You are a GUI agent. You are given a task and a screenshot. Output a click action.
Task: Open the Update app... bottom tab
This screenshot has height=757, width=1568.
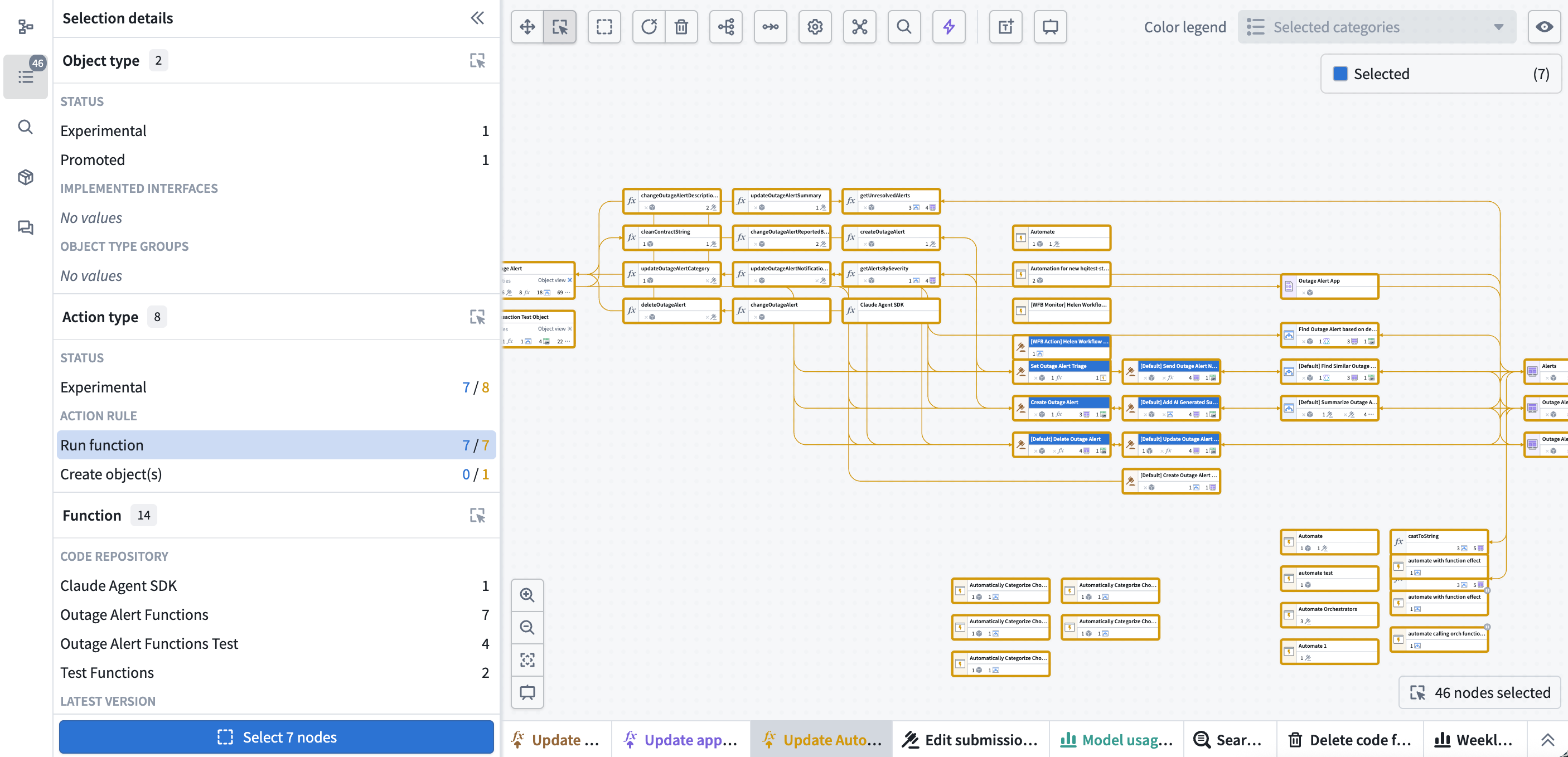coord(680,739)
